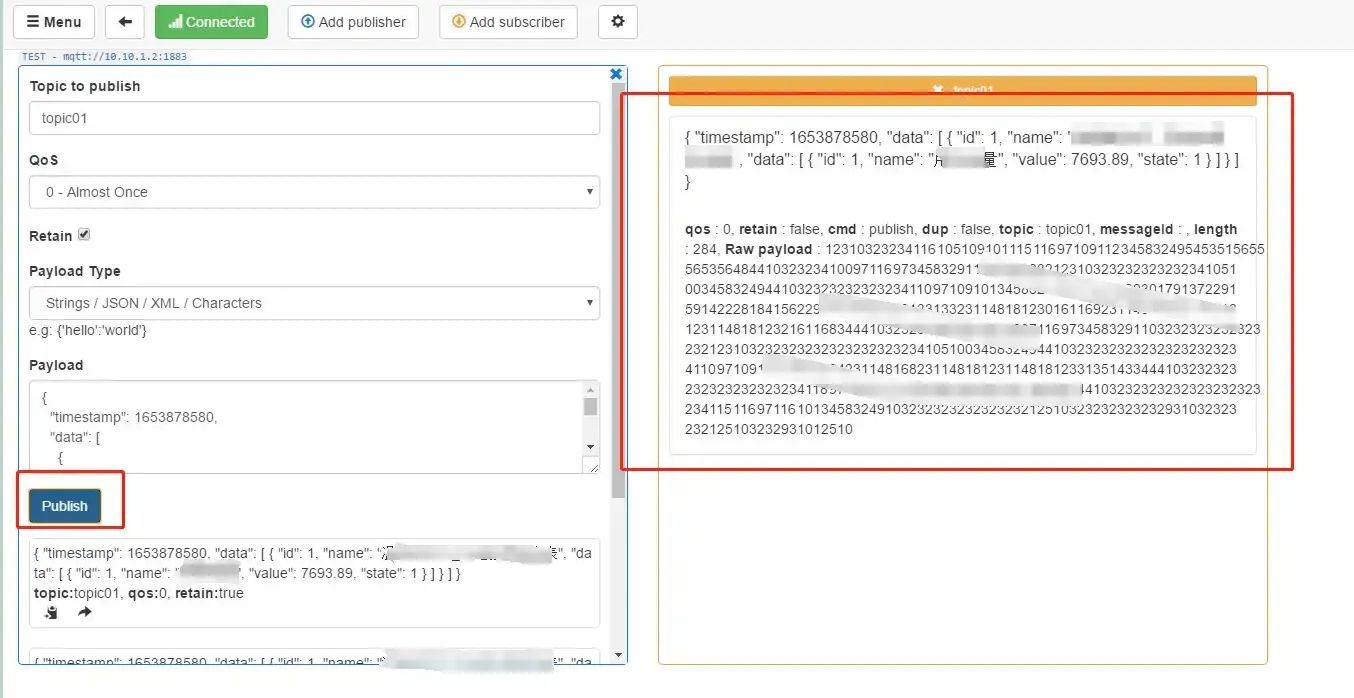Viewport: 1354px width, 698px height.
Task: Click Add subscriber button
Action: coord(508,22)
